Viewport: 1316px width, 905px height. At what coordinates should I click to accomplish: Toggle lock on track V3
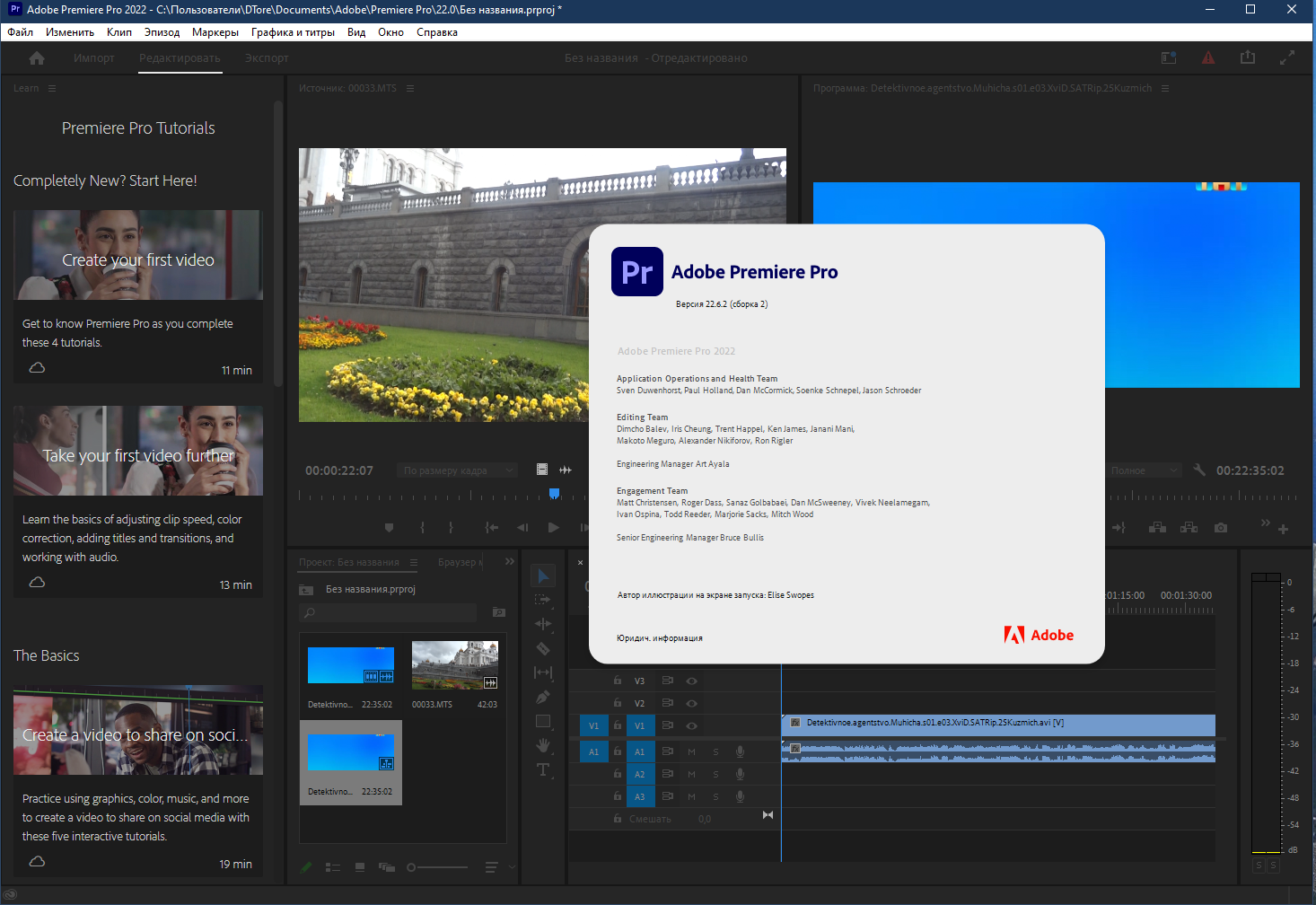click(x=618, y=681)
